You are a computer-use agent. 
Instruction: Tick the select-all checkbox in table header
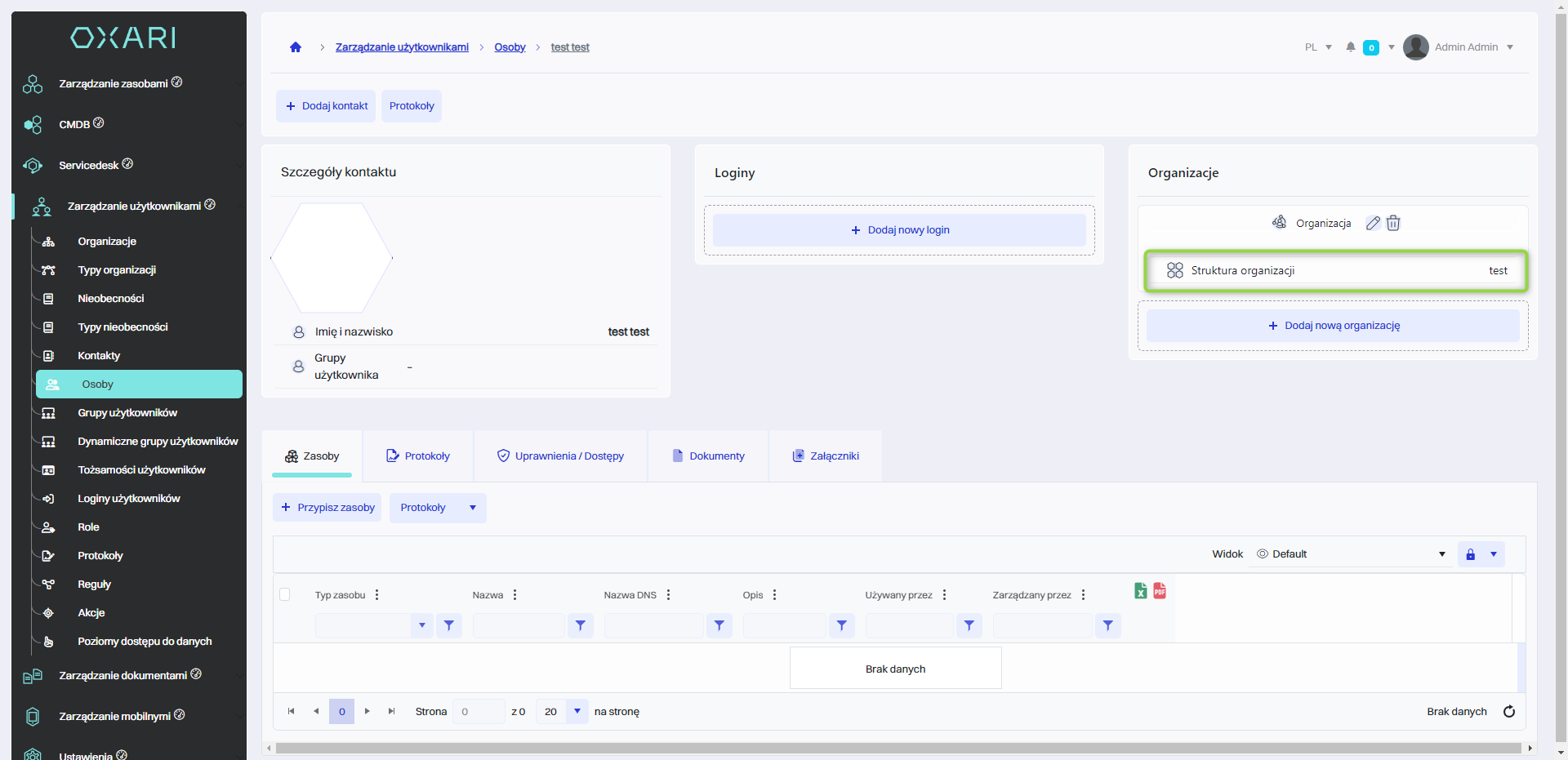[285, 594]
